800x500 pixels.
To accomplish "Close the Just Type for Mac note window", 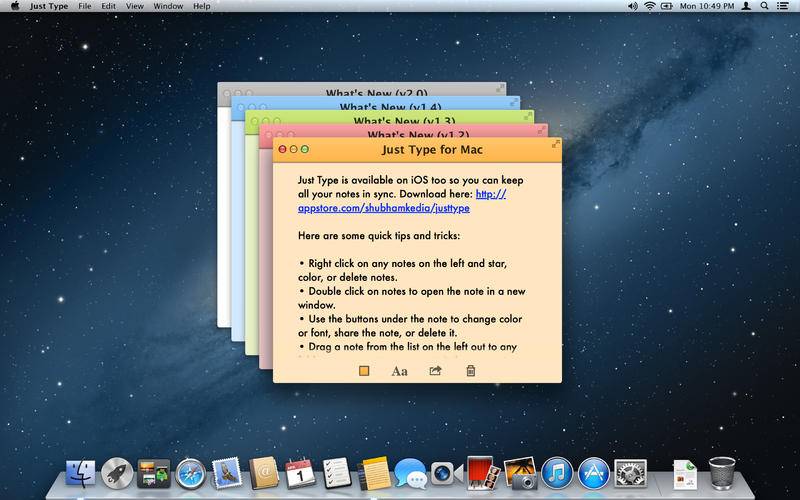I will pos(282,149).
